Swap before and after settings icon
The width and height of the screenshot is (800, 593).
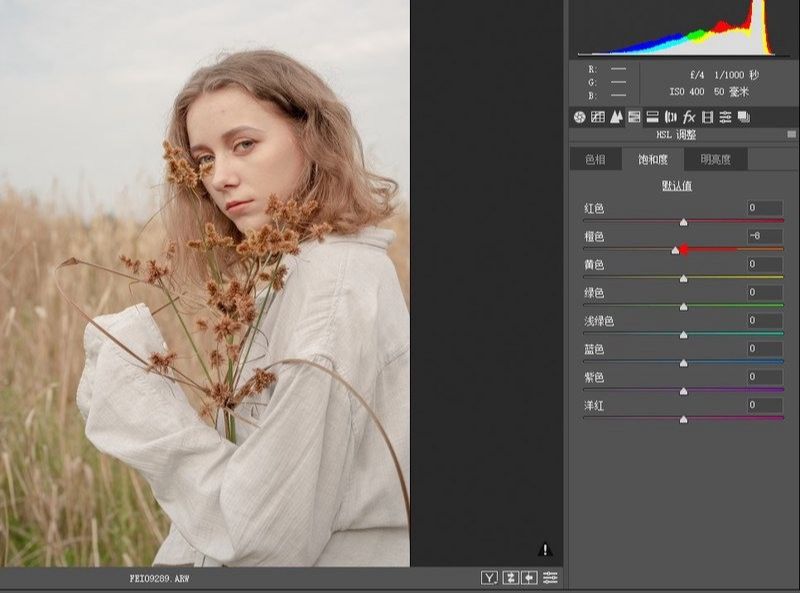510,578
